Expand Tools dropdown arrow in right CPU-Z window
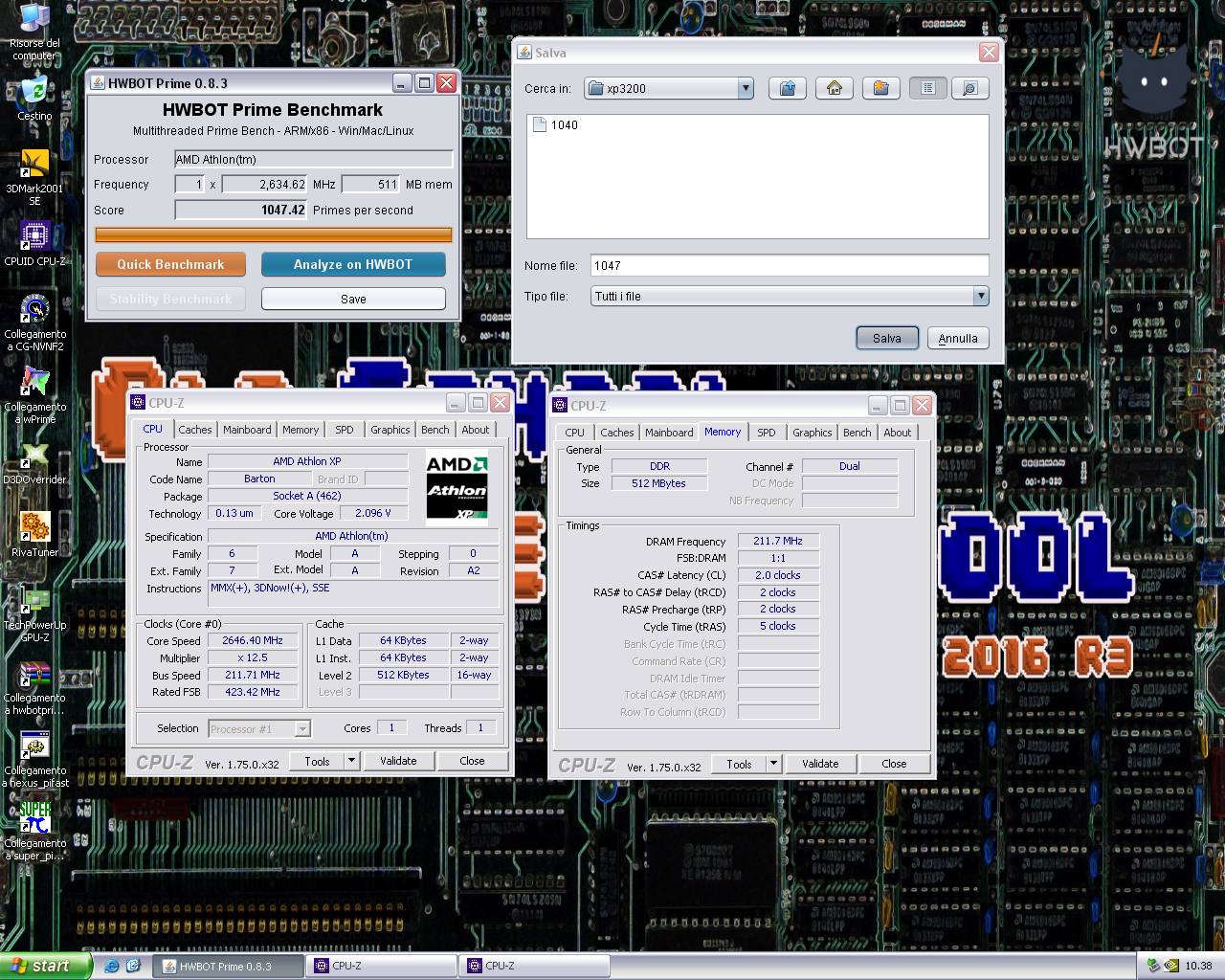The width and height of the screenshot is (1225, 980). pyautogui.click(x=773, y=764)
